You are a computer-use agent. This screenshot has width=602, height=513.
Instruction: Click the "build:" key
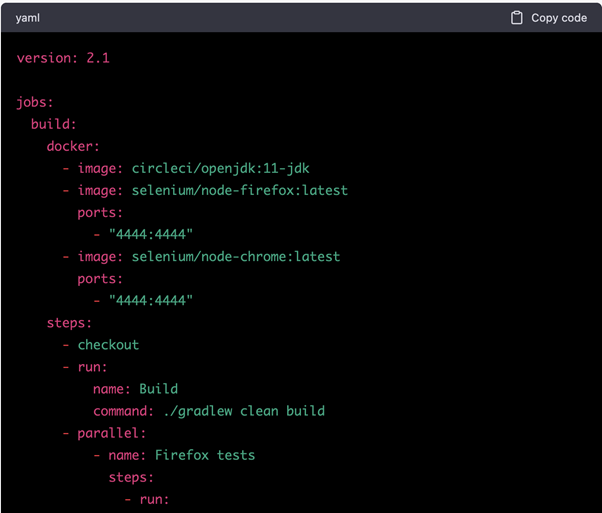[54, 124]
